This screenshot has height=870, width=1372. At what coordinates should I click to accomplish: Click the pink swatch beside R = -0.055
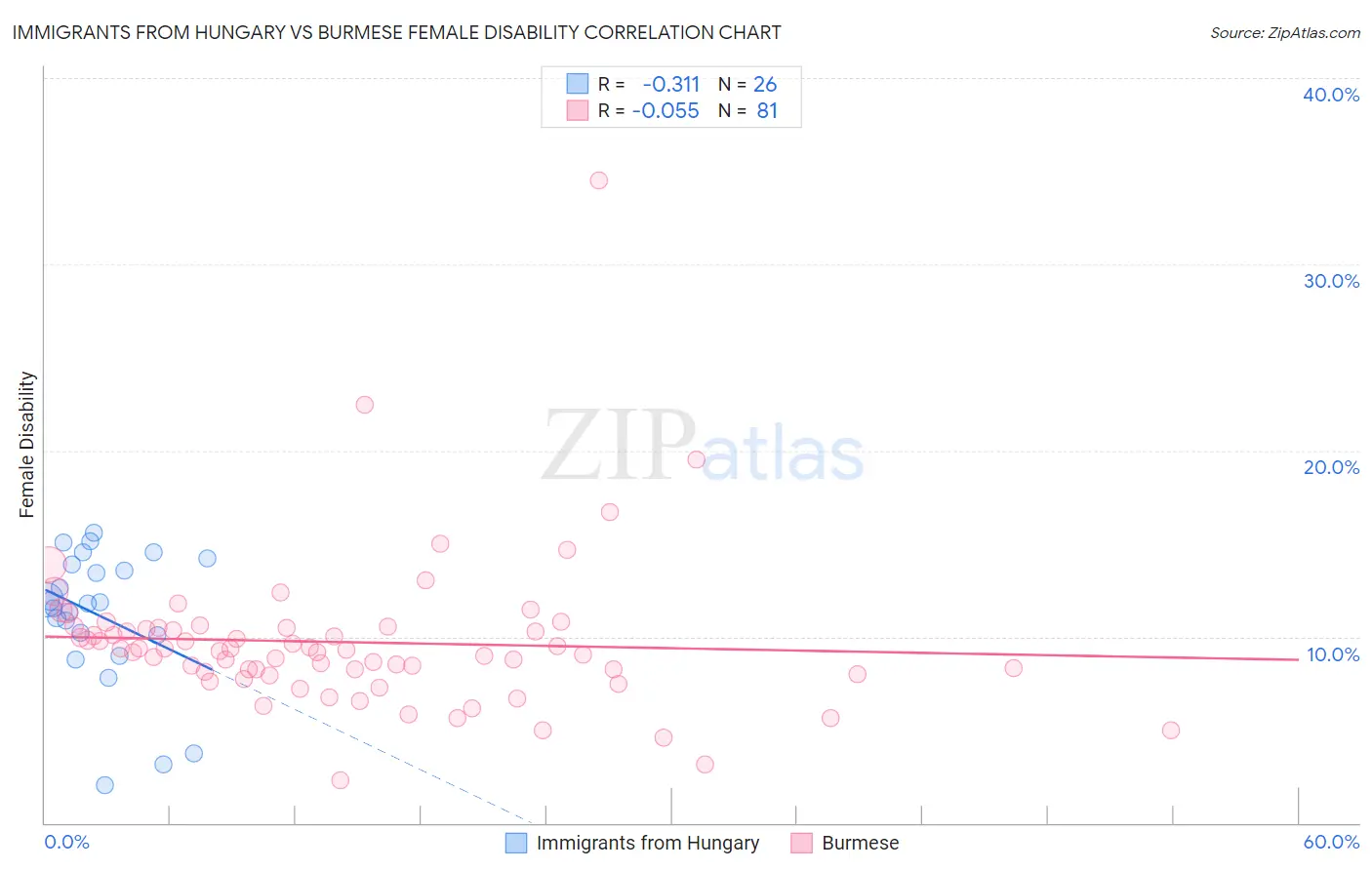pos(578,110)
